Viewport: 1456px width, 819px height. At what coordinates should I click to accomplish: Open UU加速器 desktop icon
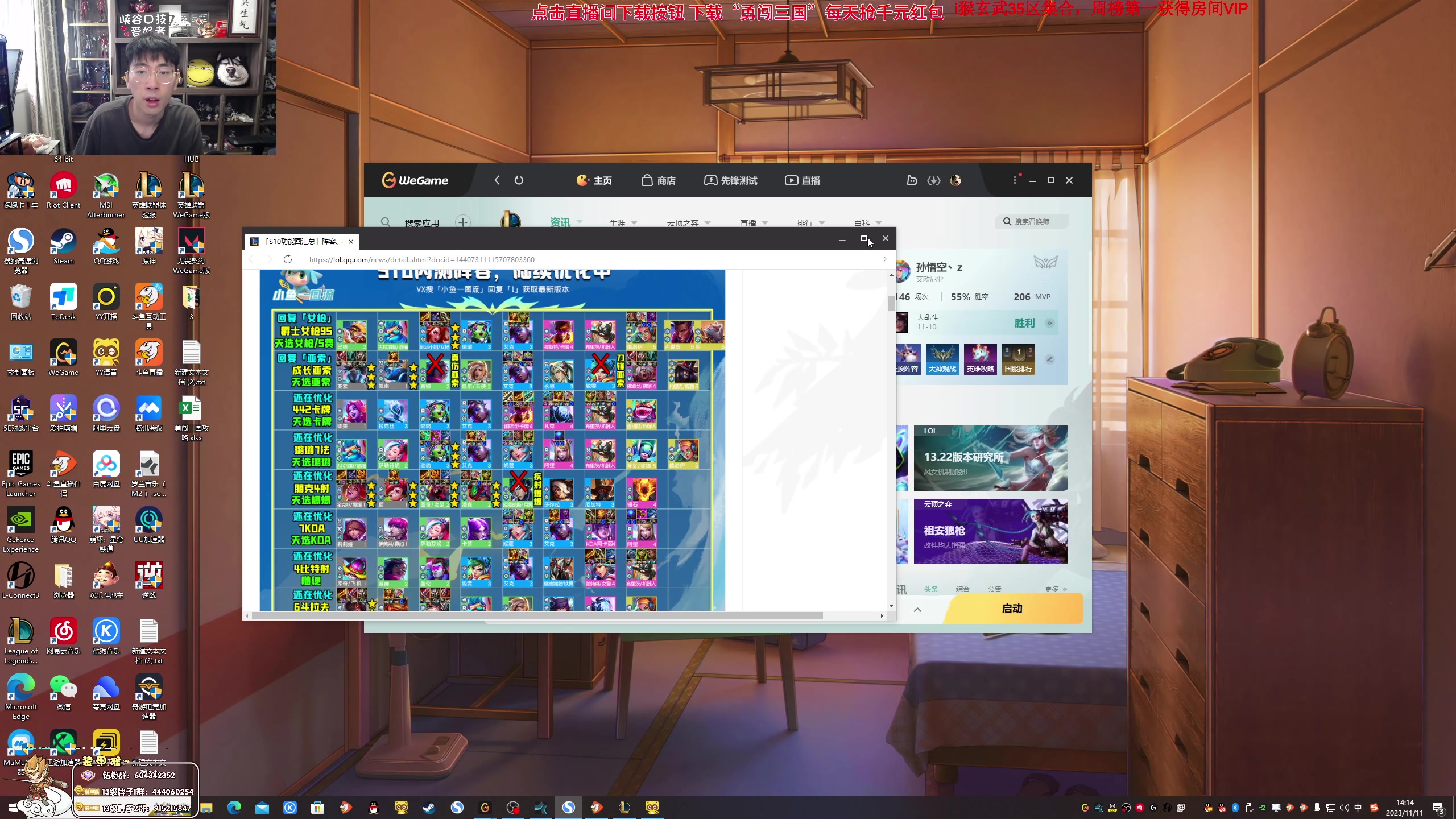click(x=148, y=526)
